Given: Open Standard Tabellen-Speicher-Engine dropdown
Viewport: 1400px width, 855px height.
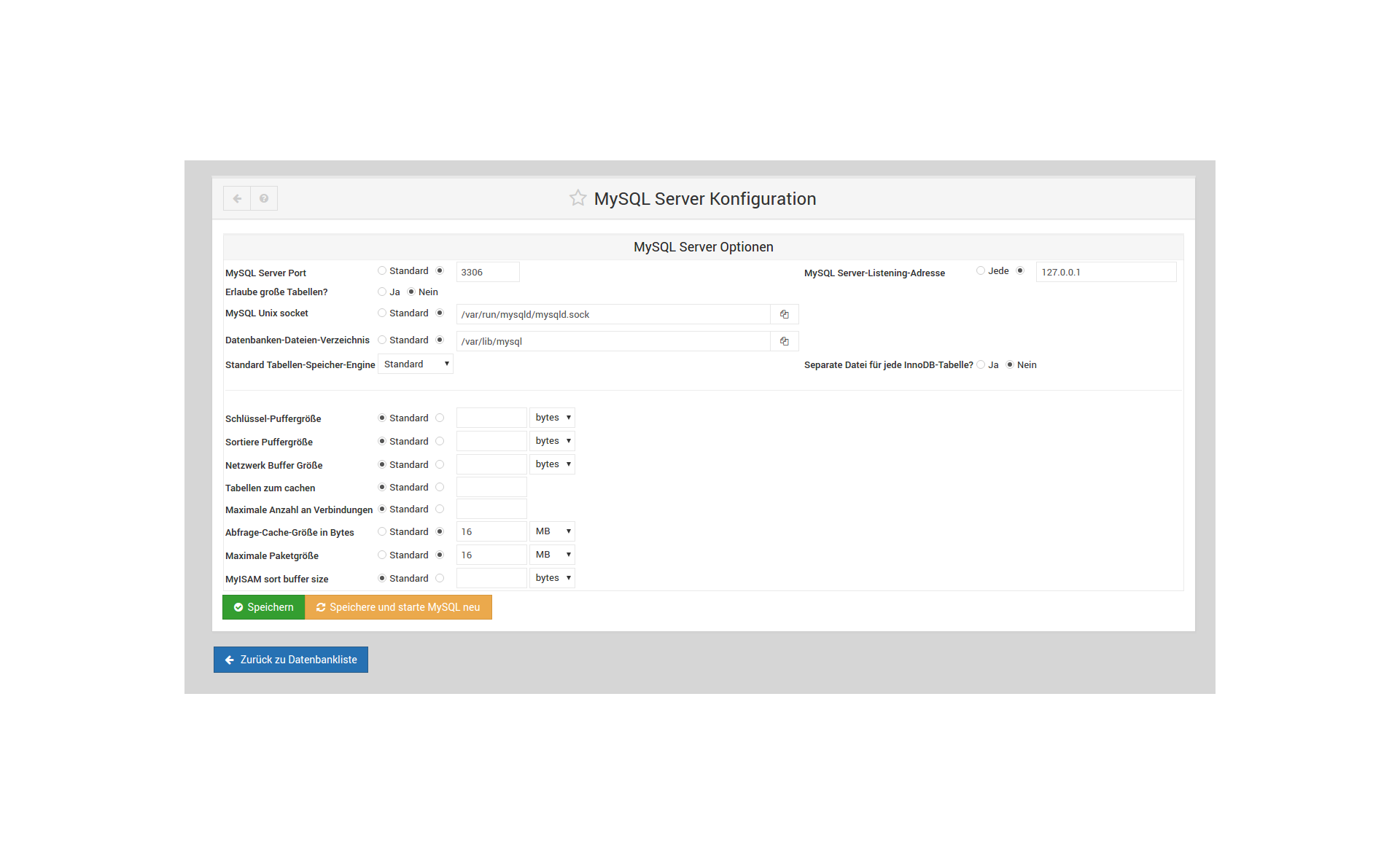Looking at the screenshot, I should pos(416,364).
